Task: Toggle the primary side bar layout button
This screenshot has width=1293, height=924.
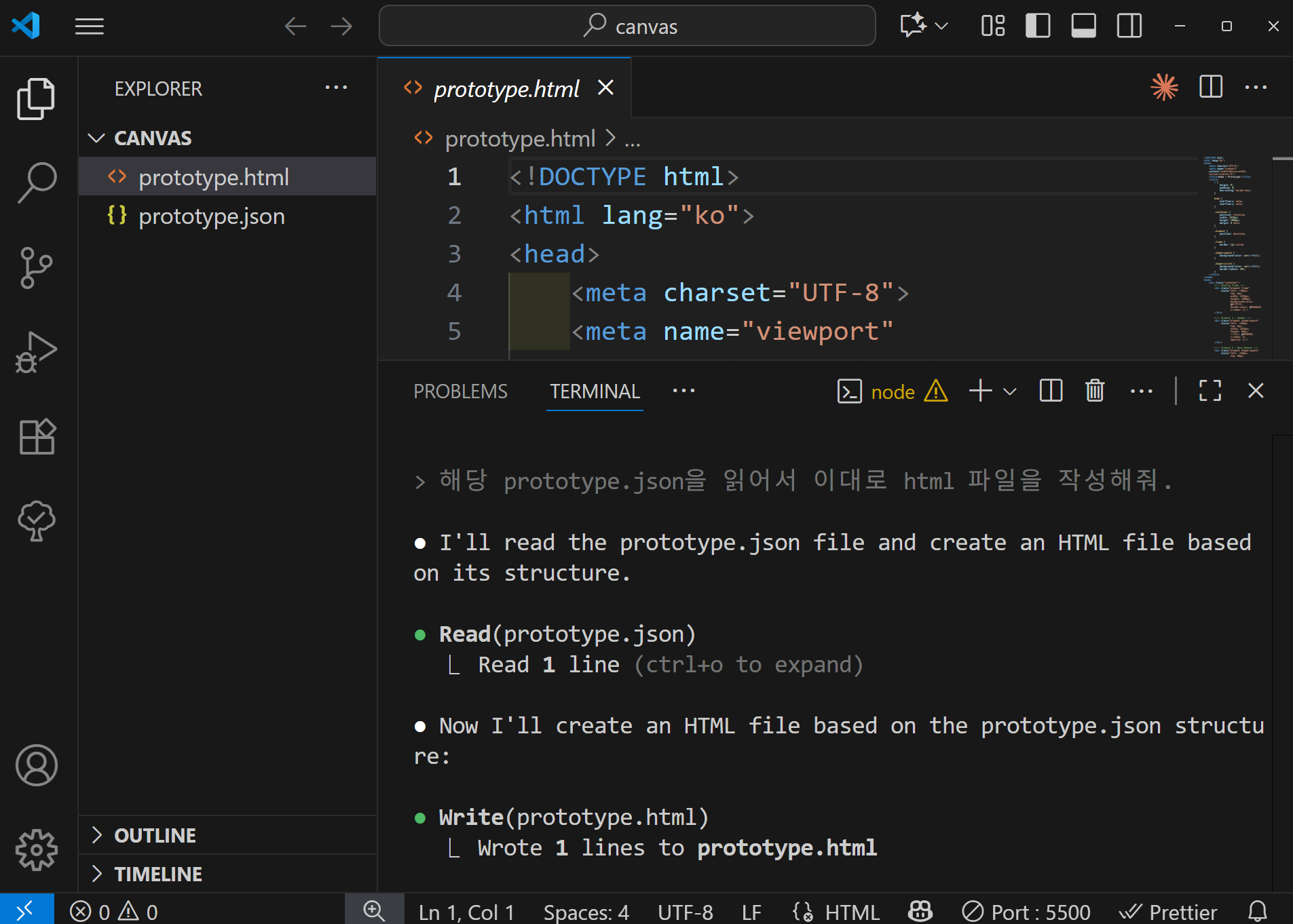Action: (1037, 26)
